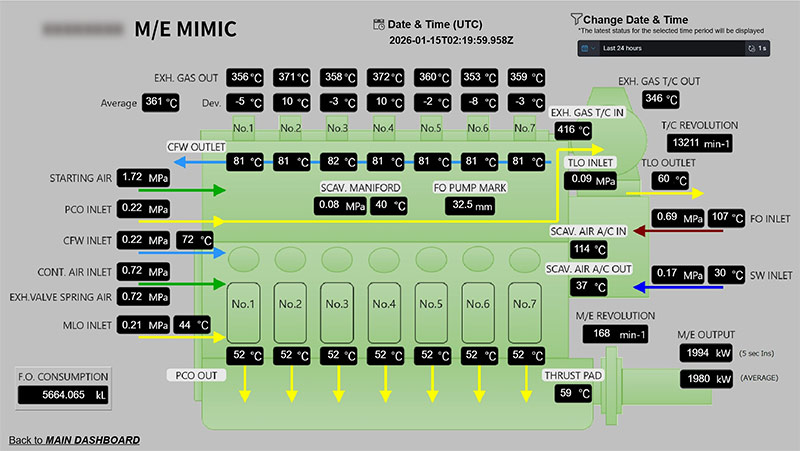This screenshot has width=800, height=451.
Task: Click the THRUST PAD 59 °C temperature
Action: [571, 394]
